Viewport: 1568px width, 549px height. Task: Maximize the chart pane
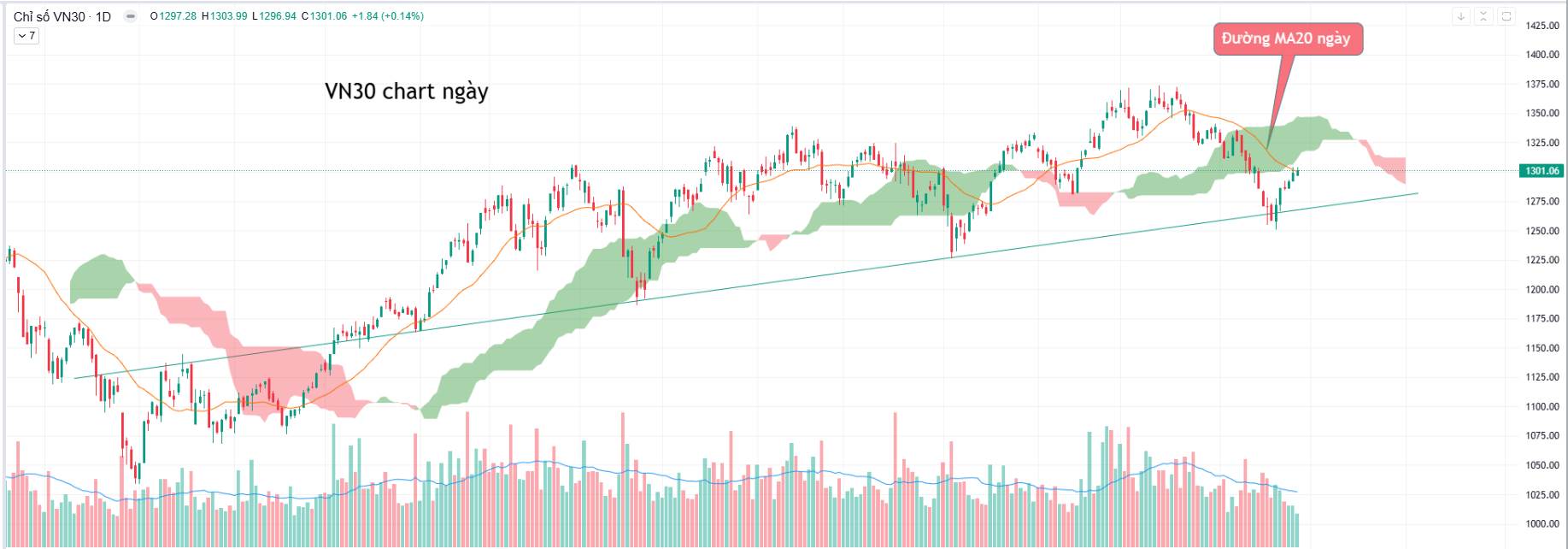(x=1506, y=16)
